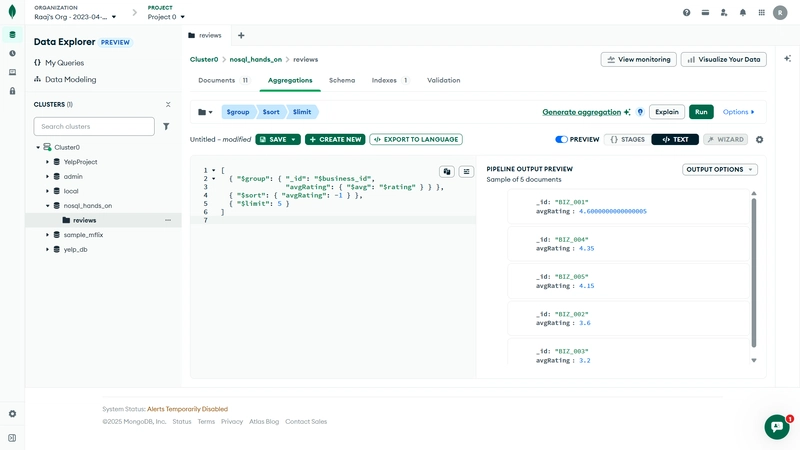Click the lightbulb hint icon
This screenshot has height=450, width=800.
point(640,112)
